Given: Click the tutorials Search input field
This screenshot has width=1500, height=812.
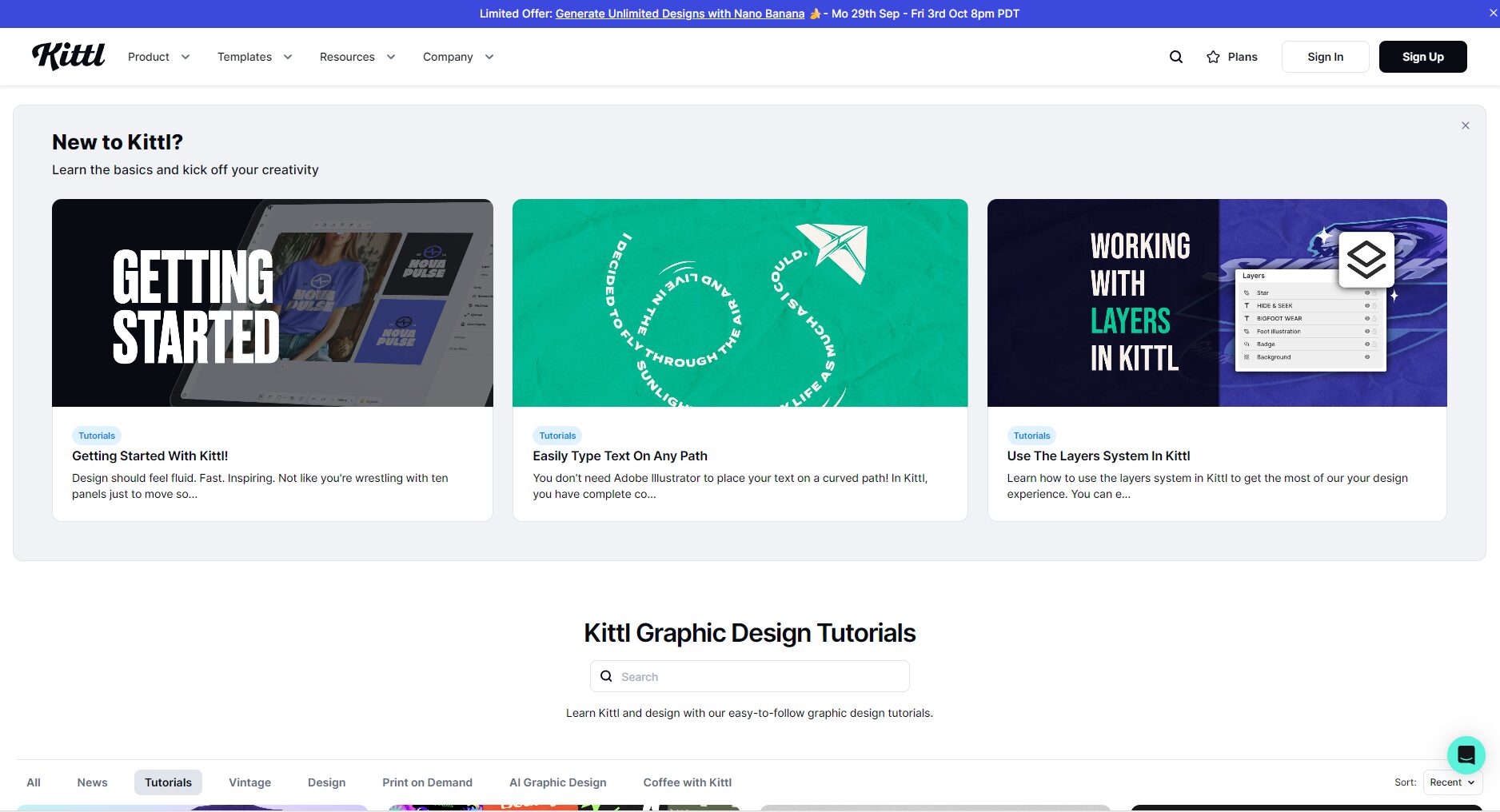Looking at the screenshot, I should pos(749,676).
